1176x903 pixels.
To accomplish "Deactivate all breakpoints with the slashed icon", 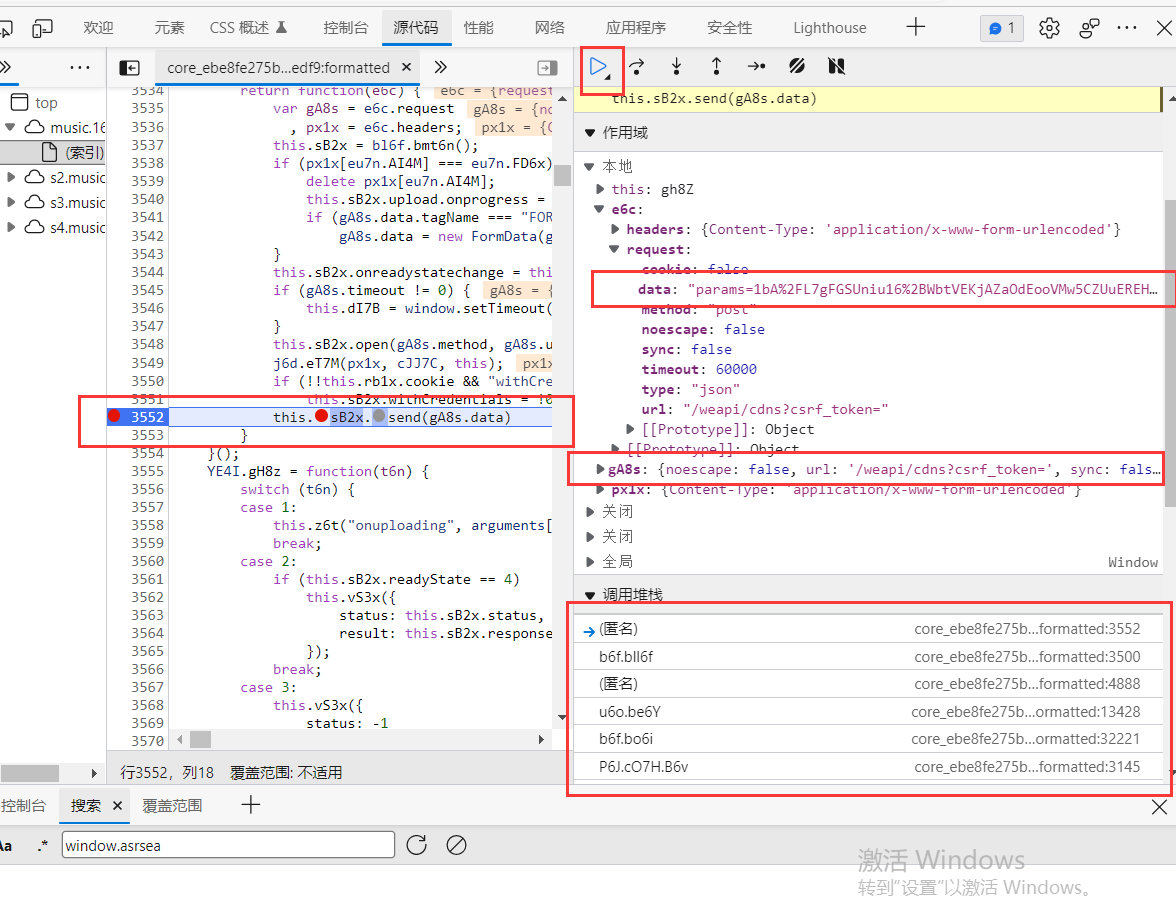I will [797, 67].
